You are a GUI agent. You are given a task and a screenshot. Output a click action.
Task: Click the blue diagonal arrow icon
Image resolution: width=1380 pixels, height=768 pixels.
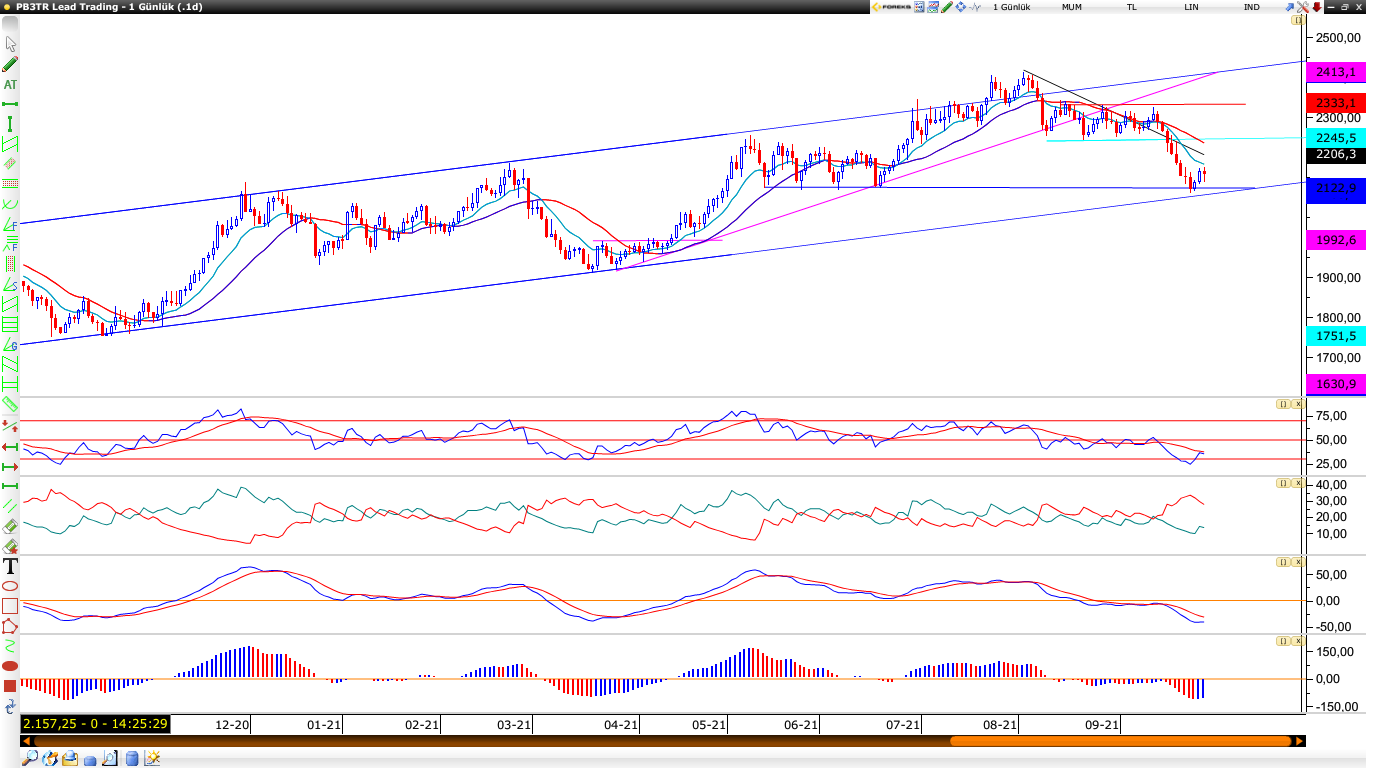[1290, 7]
